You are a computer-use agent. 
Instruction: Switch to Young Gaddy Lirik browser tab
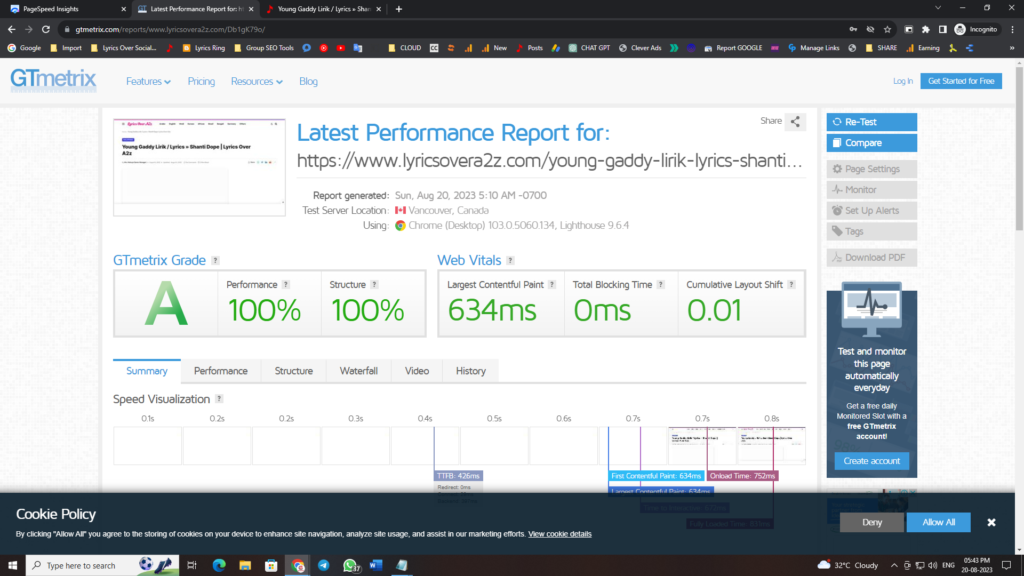click(x=323, y=9)
